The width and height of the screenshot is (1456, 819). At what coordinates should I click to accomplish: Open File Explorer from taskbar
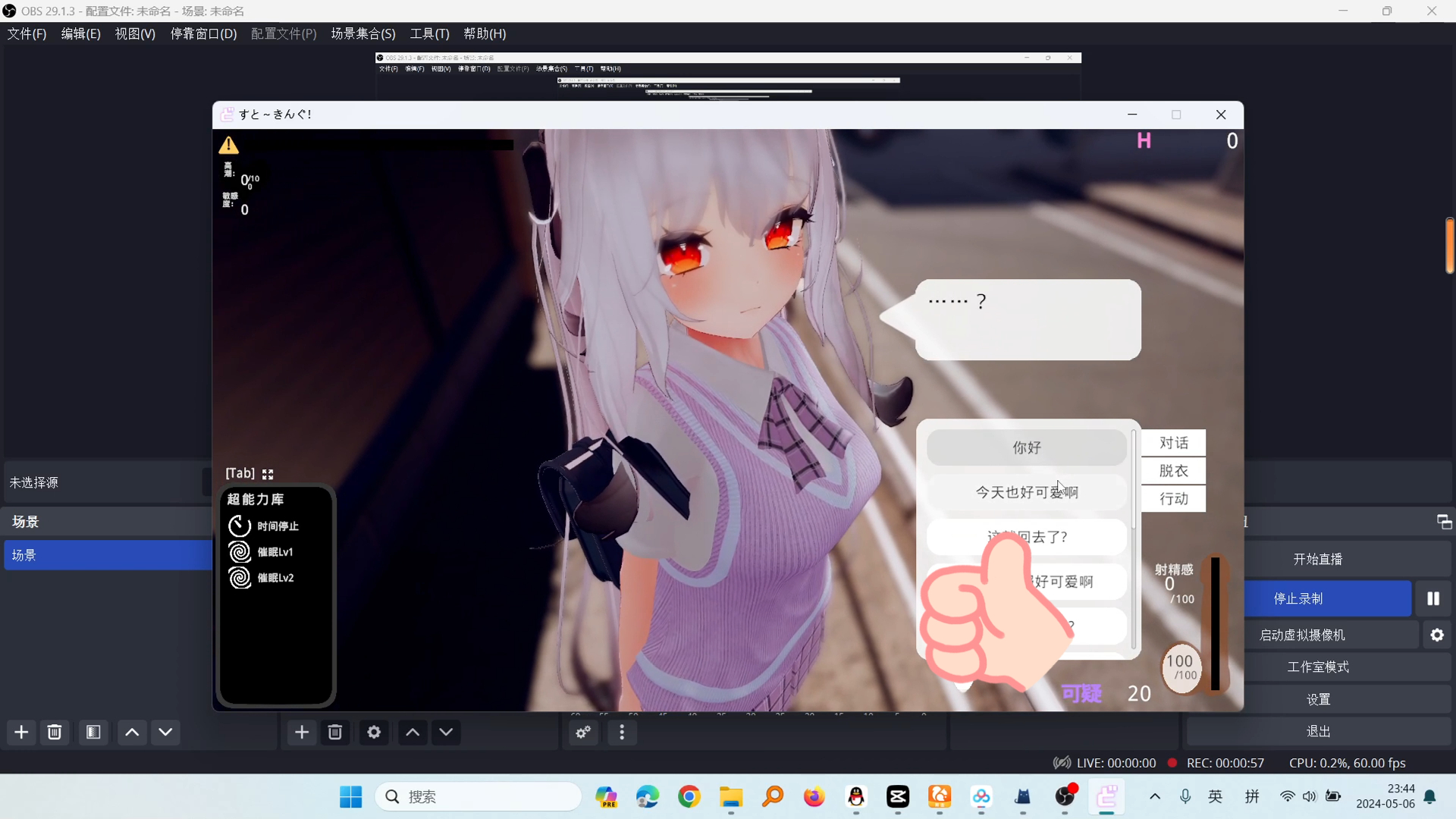[731, 796]
